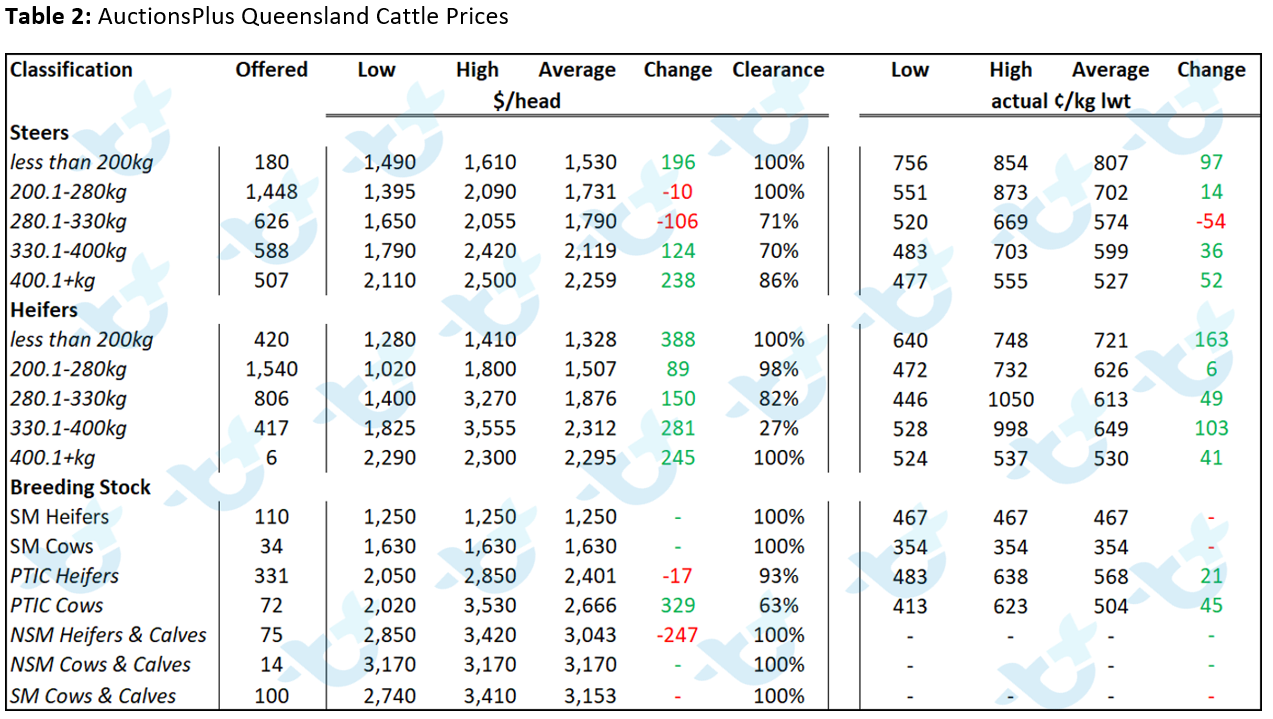Click the ¢/kg high value 998
This screenshot has width=1273, height=719.
tap(1011, 429)
